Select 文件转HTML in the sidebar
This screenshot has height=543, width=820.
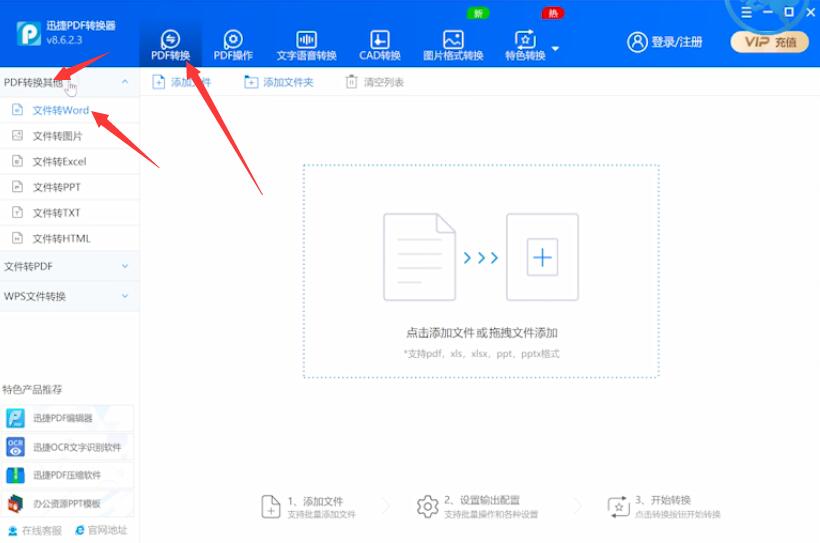point(70,239)
